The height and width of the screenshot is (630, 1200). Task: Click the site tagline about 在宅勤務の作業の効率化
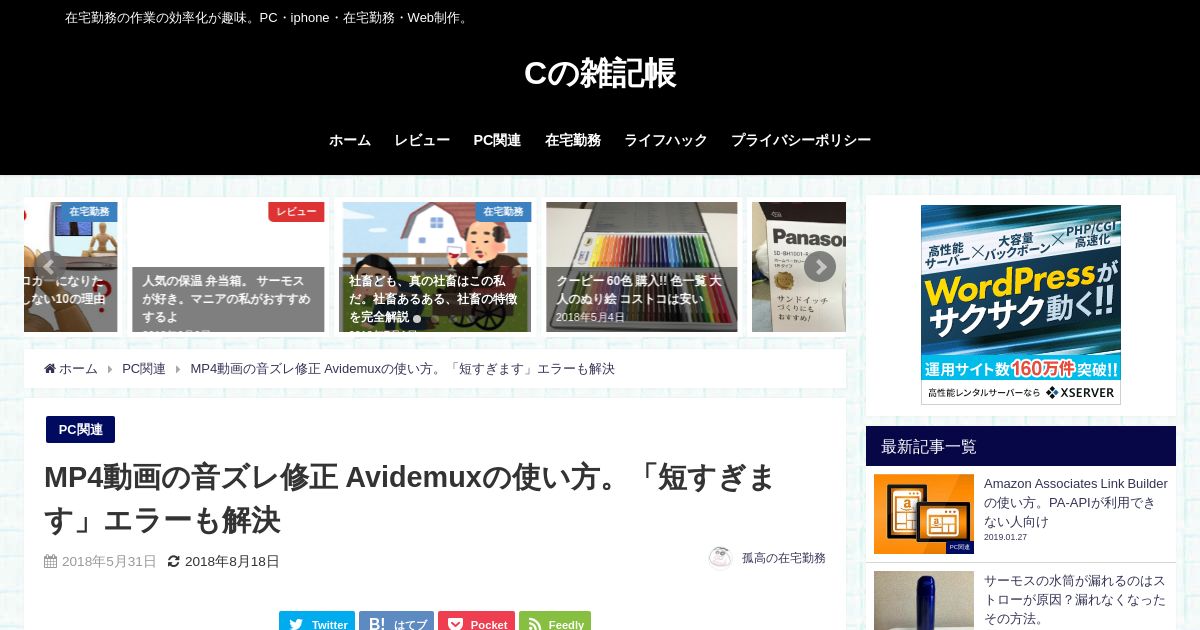click(269, 18)
